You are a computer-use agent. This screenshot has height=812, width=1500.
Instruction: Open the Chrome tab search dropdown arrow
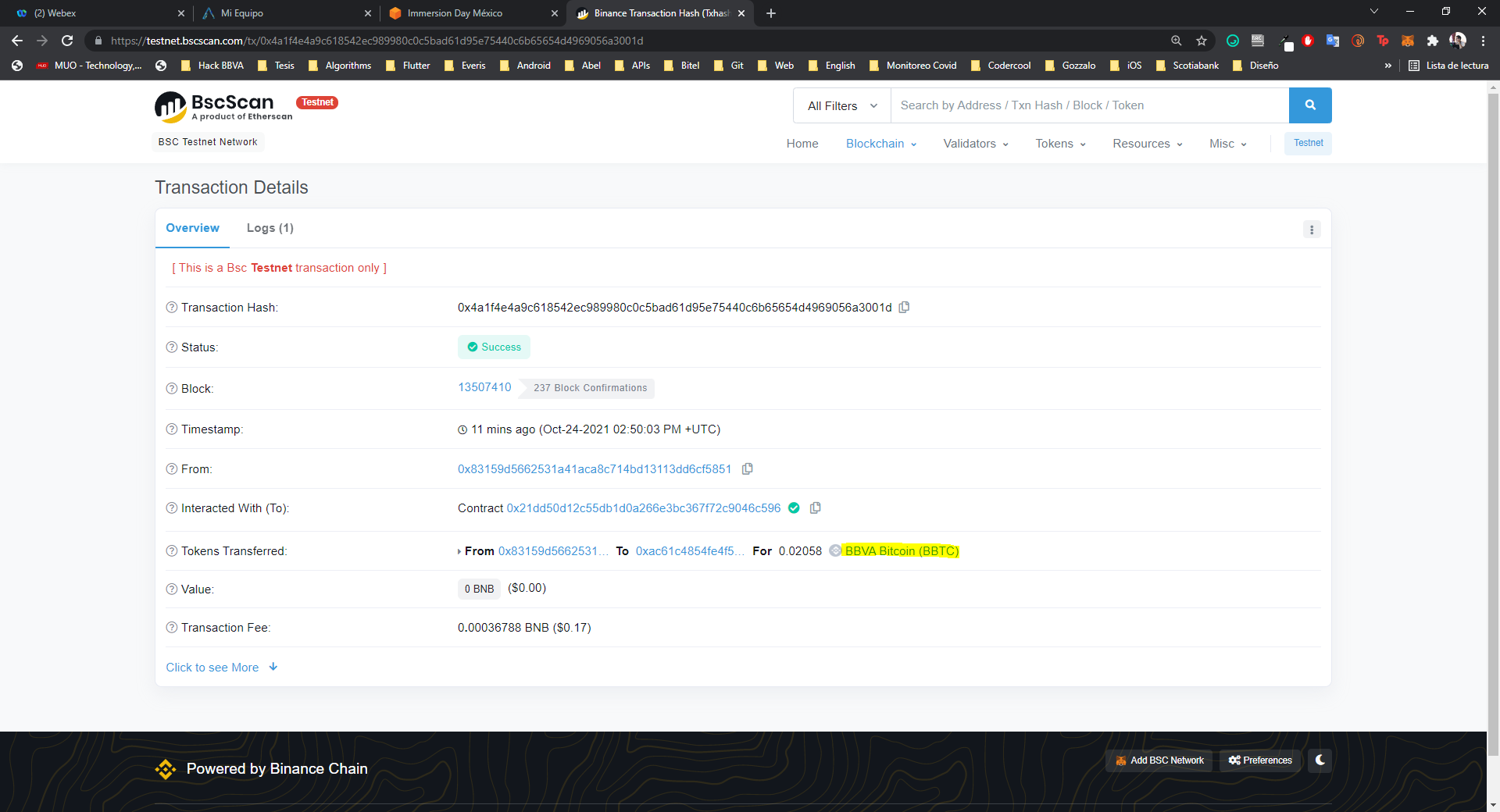pos(1374,12)
